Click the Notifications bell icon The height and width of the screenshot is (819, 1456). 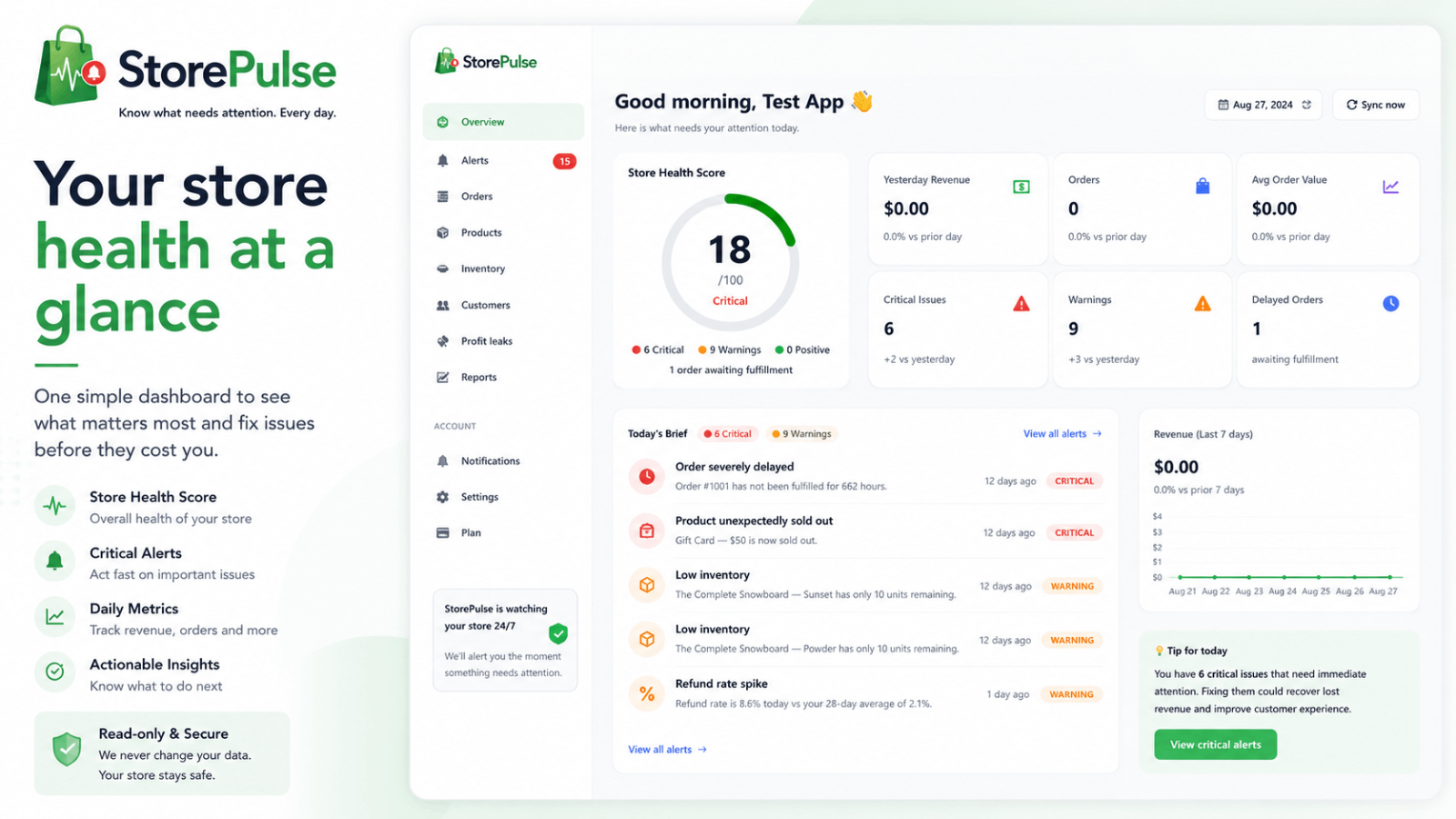click(442, 461)
